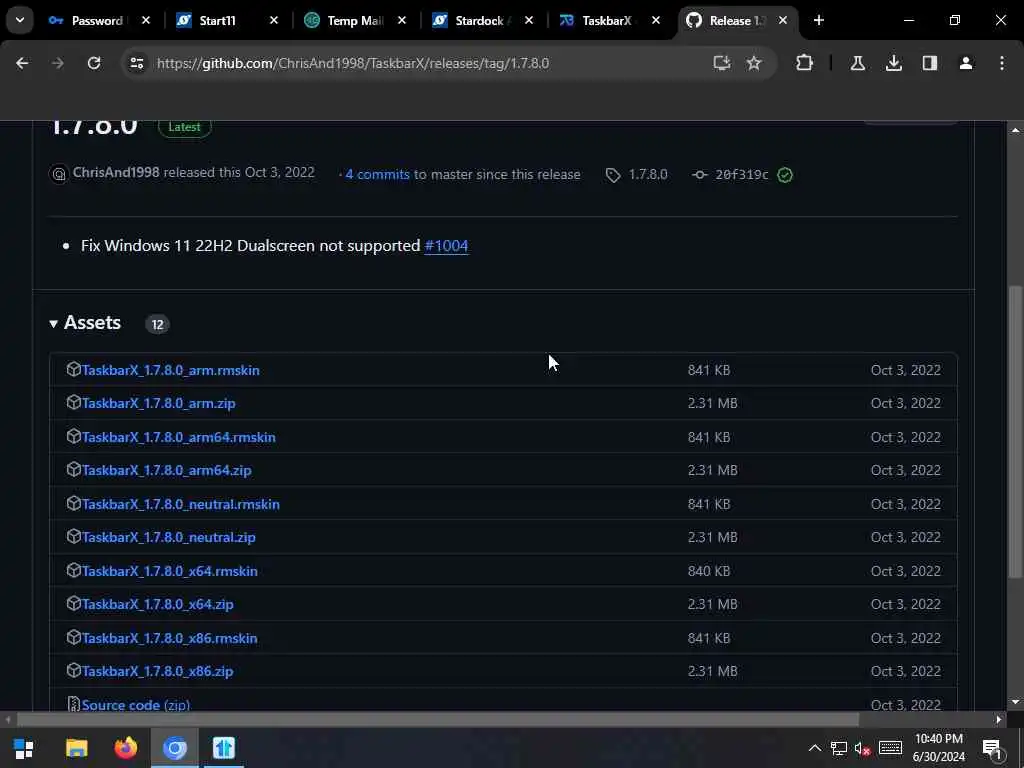Open the tab search dropdown arrow
The image size is (1024, 768).
pos(20,20)
